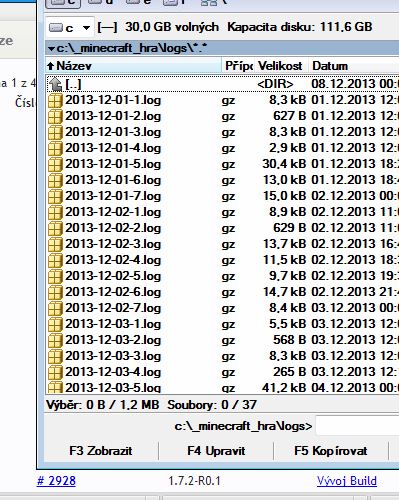Click file name 2013-12-03-2.log

113,340
